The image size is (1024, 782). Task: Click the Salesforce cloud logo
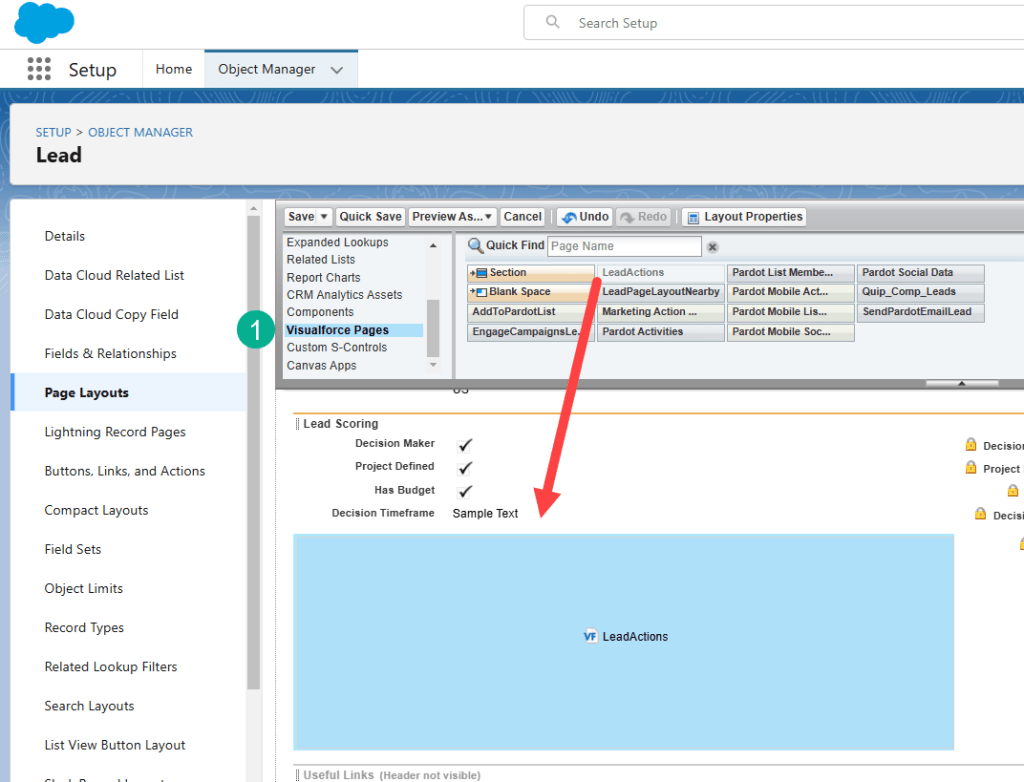(44, 22)
